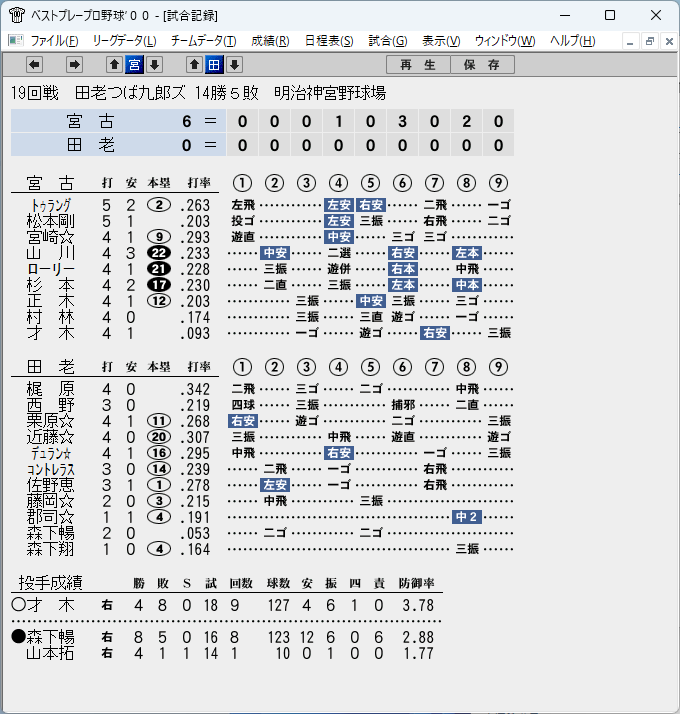Select the blue 宮 team icon
Viewport: 680px width, 714px height.
click(x=134, y=65)
